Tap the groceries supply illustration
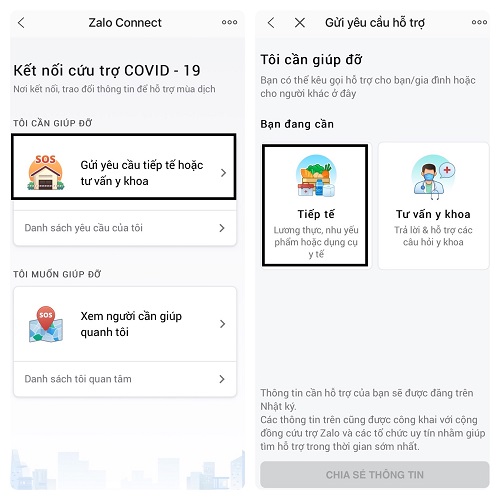The height and width of the screenshot is (500, 500). (x=316, y=176)
